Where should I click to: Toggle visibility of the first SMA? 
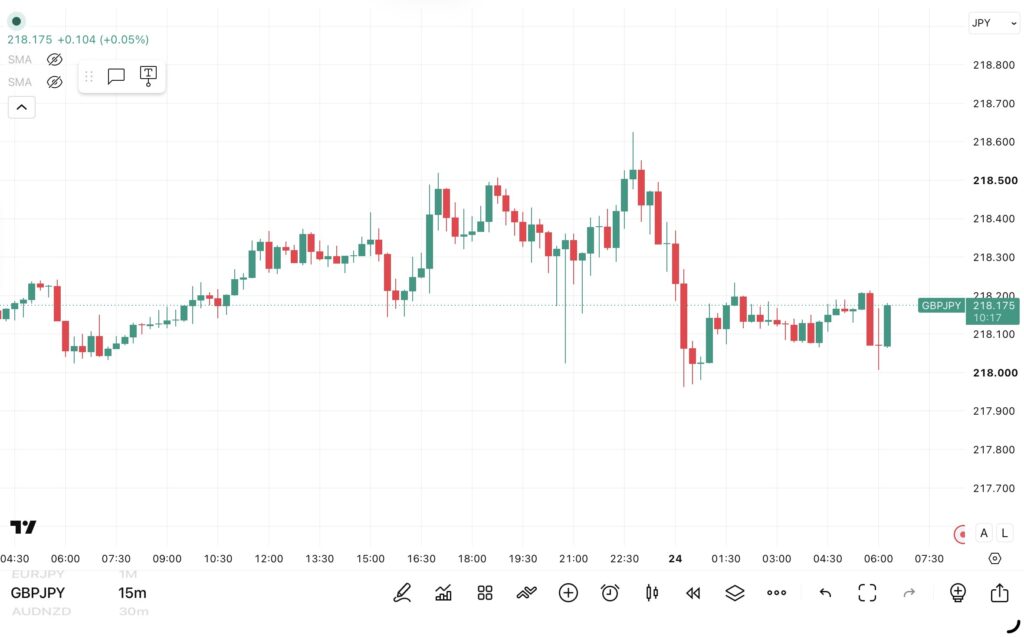pyautogui.click(x=55, y=59)
